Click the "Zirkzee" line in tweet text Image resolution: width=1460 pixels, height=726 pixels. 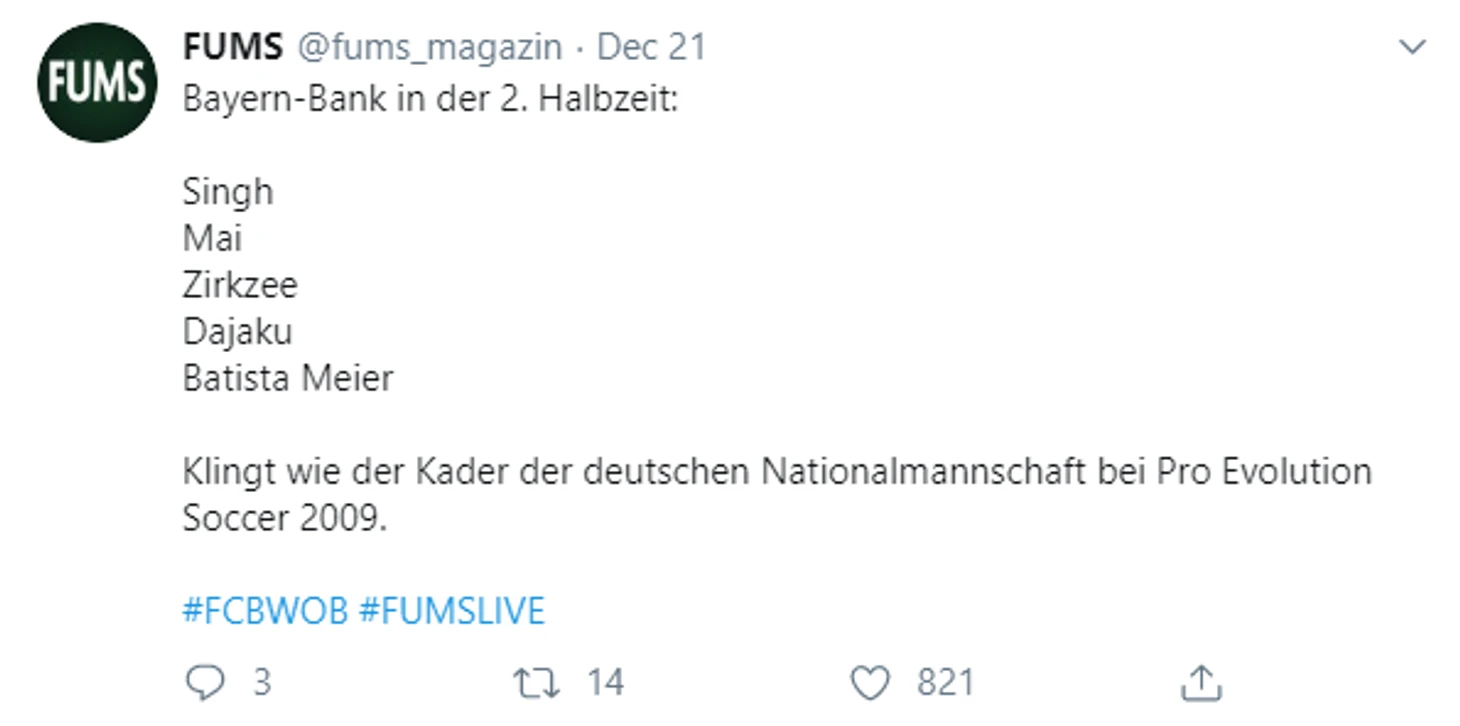tap(240, 286)
